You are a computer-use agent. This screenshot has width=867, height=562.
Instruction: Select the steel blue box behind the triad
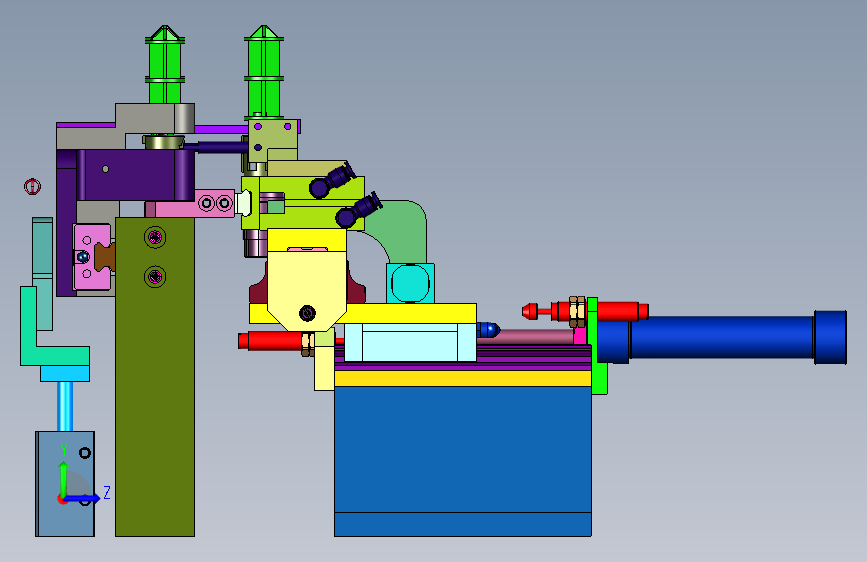(x=65, y=484)
